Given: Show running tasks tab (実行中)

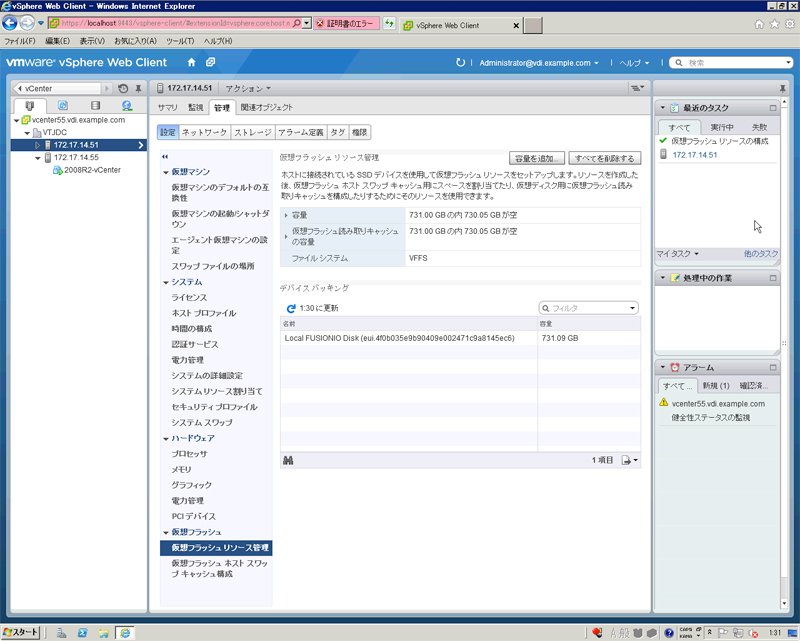Looking at the screenshot, I should [721, 127].
